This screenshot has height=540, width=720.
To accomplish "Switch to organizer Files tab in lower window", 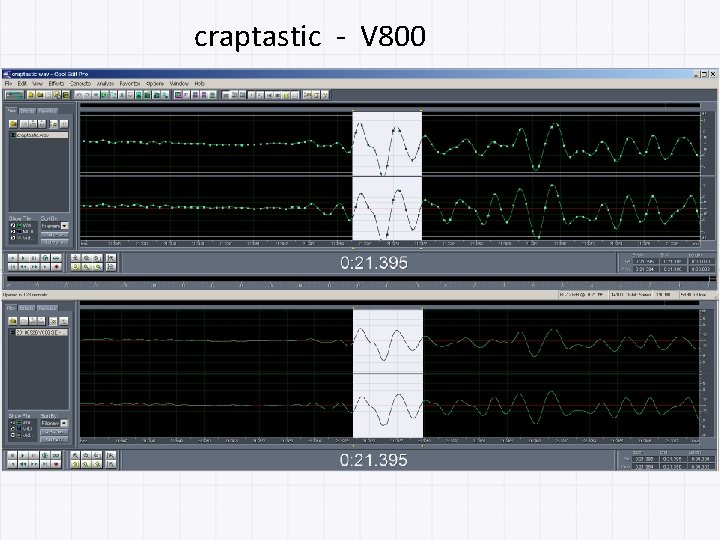I will [11, 308].
